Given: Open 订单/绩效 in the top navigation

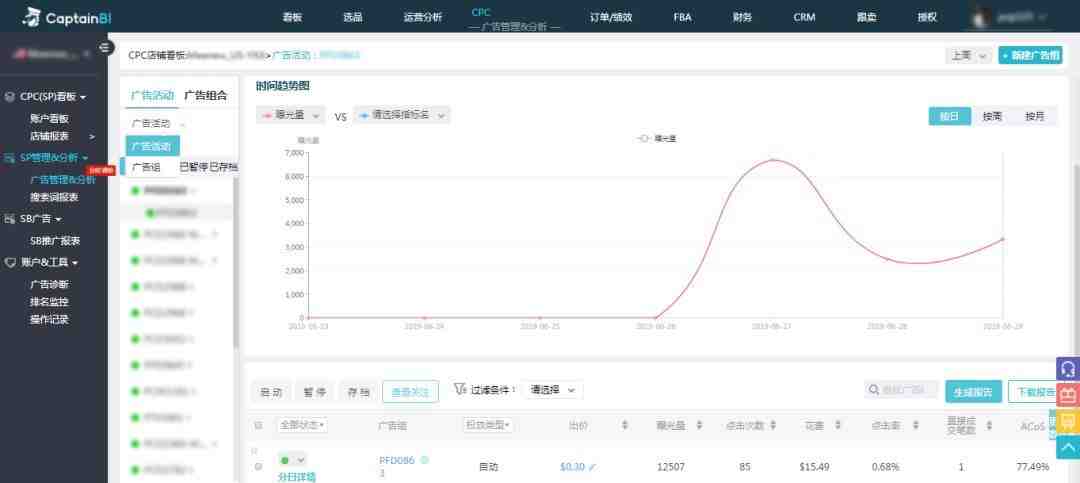Looking at the screenshot, I should click(611, 17).
